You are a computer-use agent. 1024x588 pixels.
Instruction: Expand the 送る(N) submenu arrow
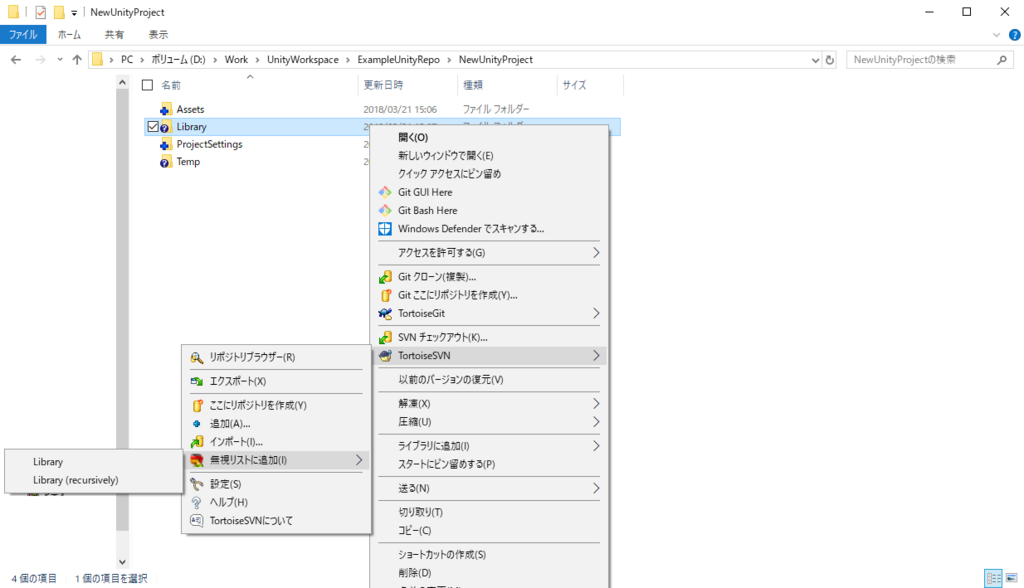pos(596,488)
